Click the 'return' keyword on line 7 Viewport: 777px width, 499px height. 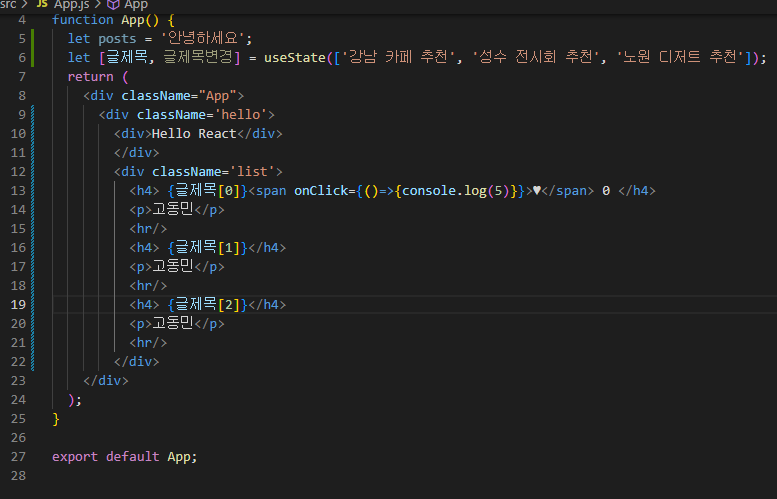point(91,77)
